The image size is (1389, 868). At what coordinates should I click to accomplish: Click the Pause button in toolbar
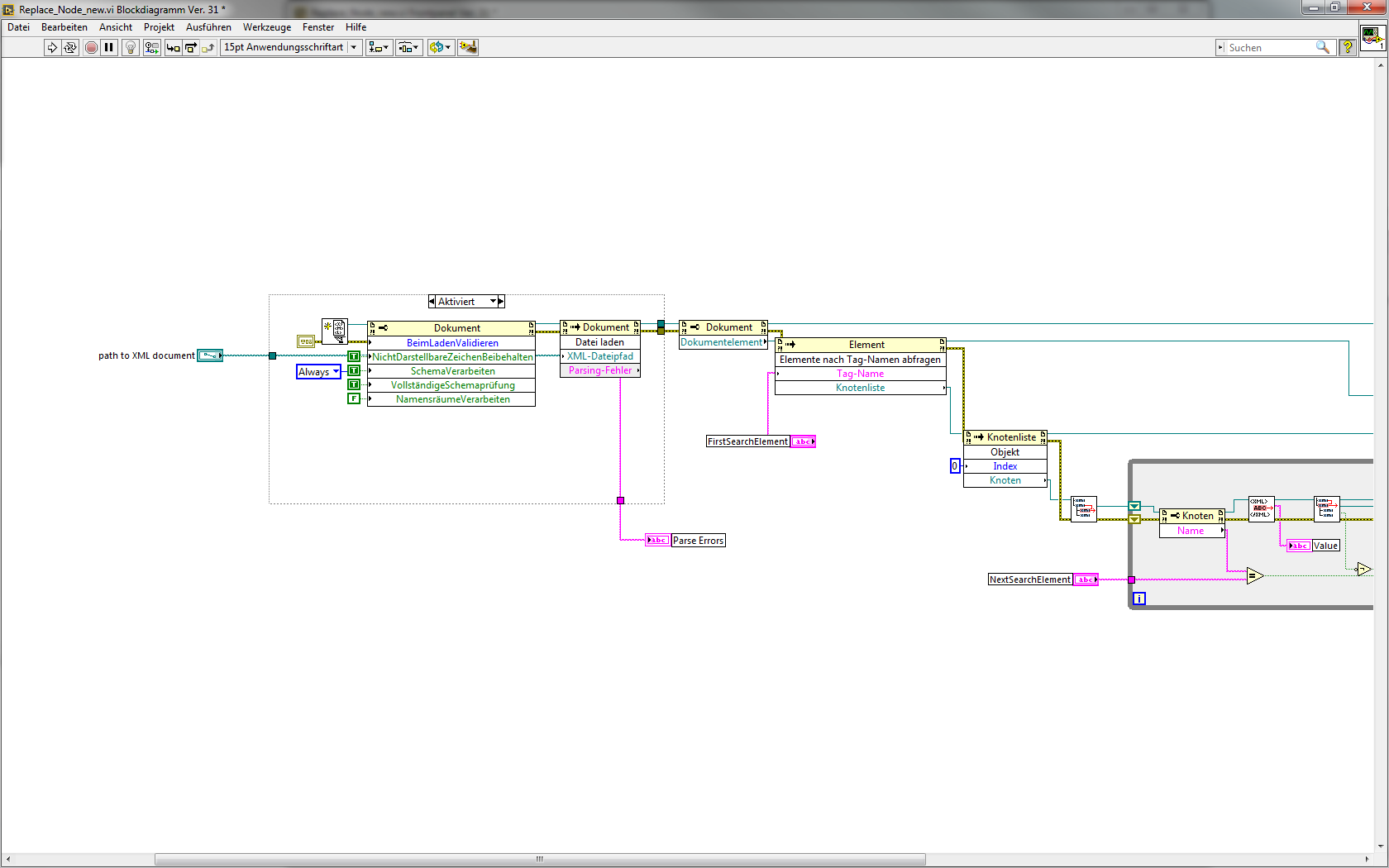[x=108, y=48]
